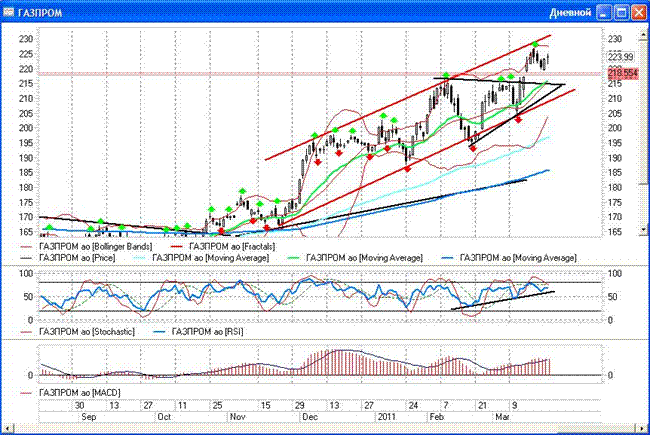Select the 'Дневной' timeframe label in title bar
The image size is (650, 435).
[x=570, y=12]
